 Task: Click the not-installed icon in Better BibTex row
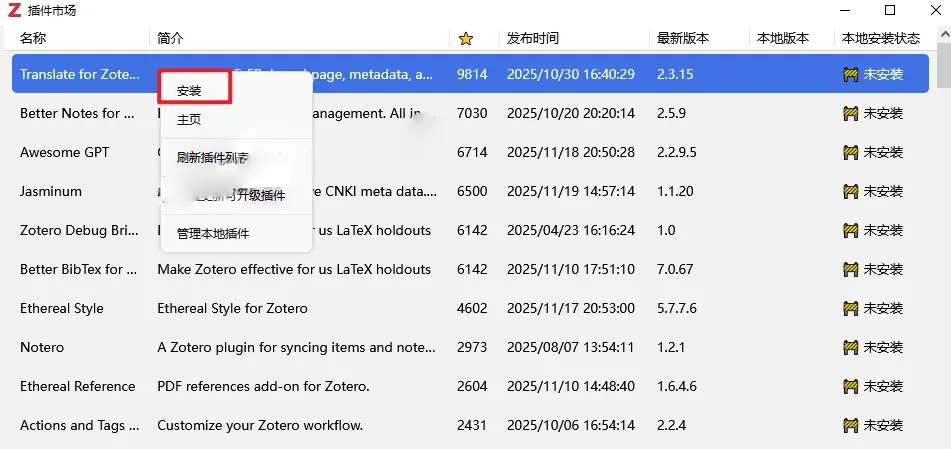pyautogui.click(x=851, y=269)
